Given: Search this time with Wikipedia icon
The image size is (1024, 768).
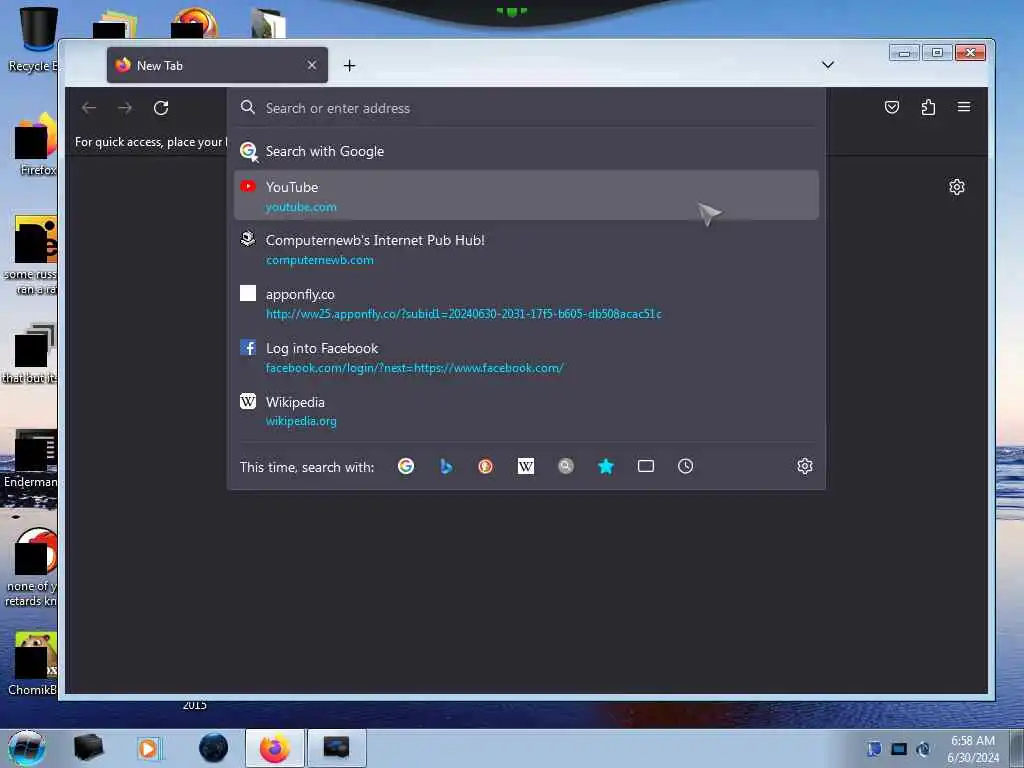Looking at the screenshot, I should (x=526, y=466).
